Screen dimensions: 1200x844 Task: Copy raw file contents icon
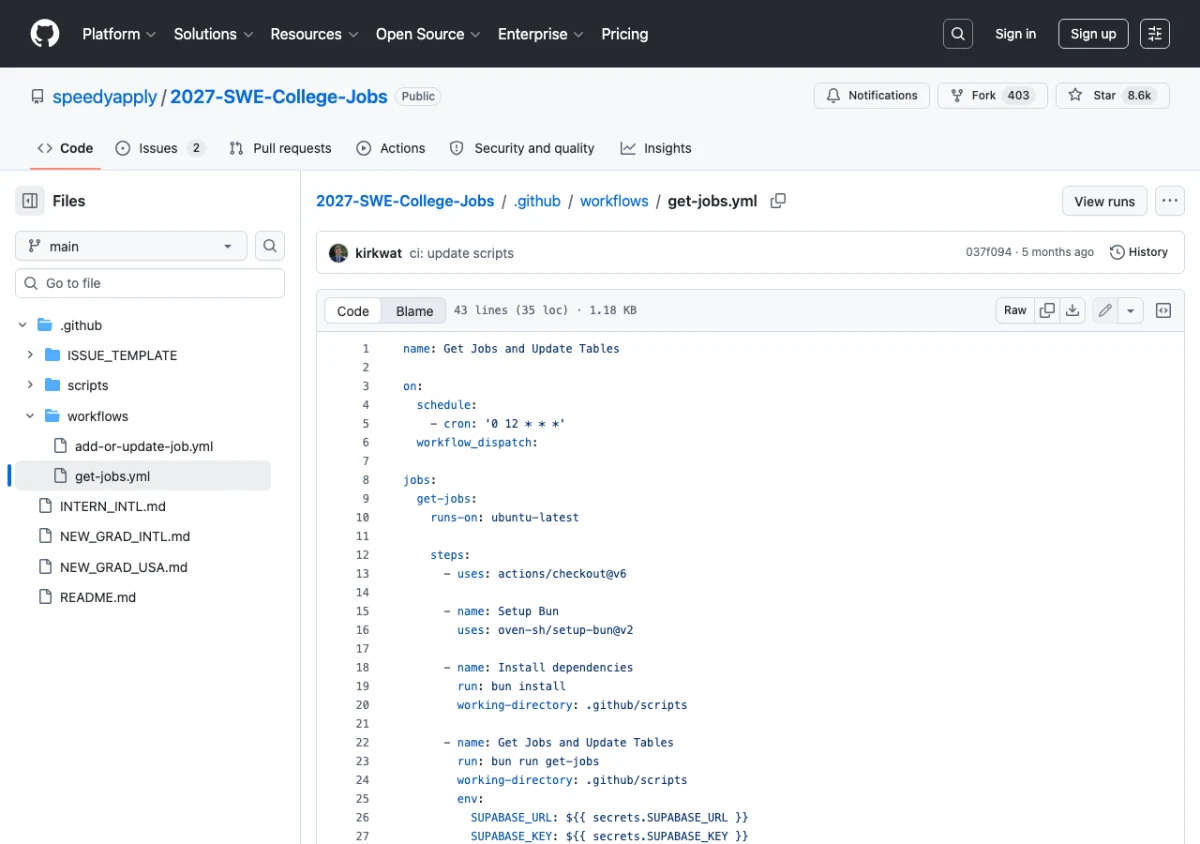click(1047, 311)
